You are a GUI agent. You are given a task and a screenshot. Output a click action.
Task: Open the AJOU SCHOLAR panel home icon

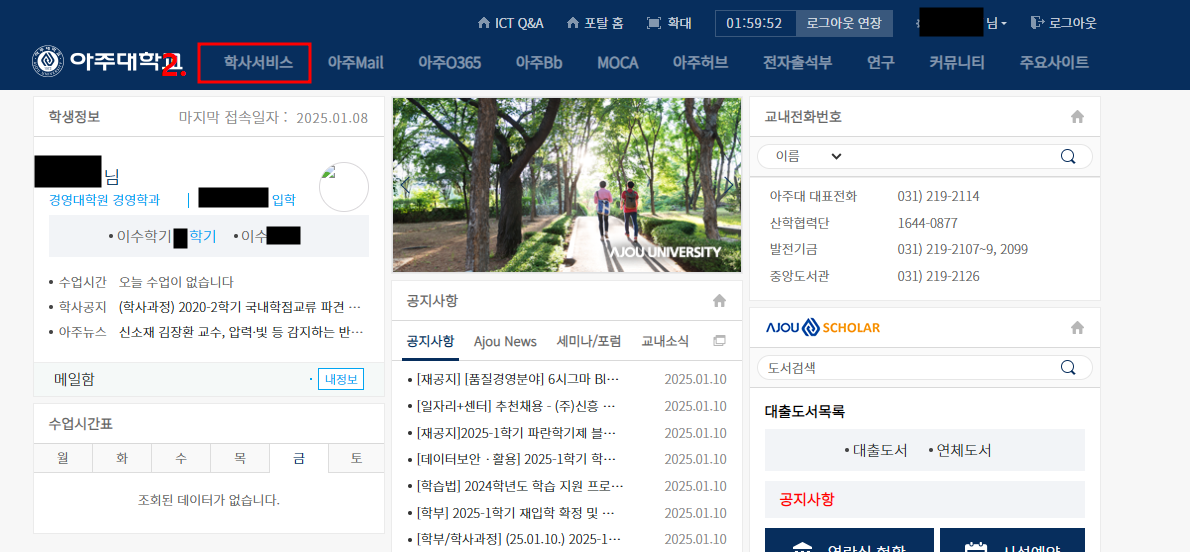pyautogui.click(x=1077, y=328)
